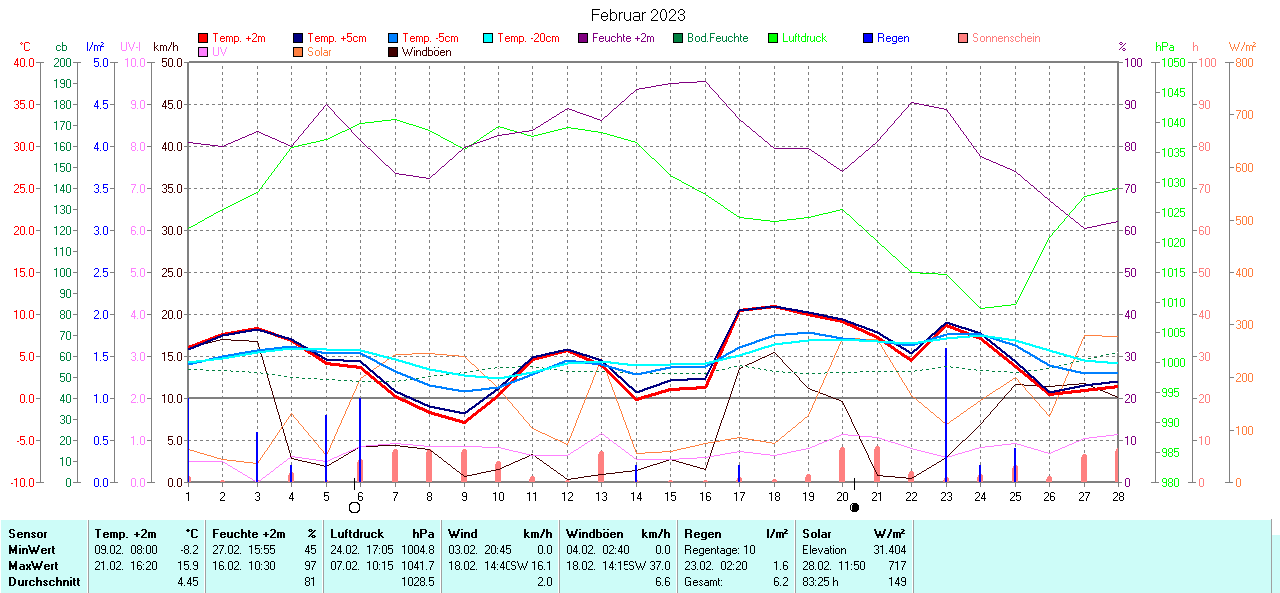Click the red Temp. +2m legend swatch

click(203, 38)
